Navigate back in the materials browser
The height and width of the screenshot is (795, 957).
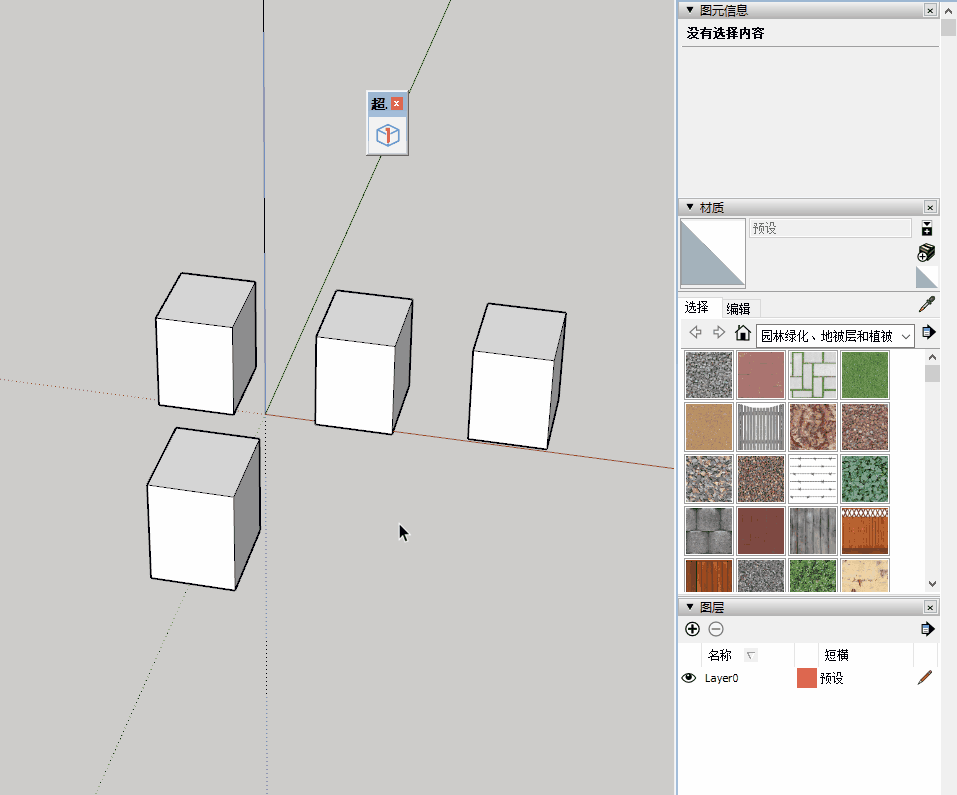(694, 334)
